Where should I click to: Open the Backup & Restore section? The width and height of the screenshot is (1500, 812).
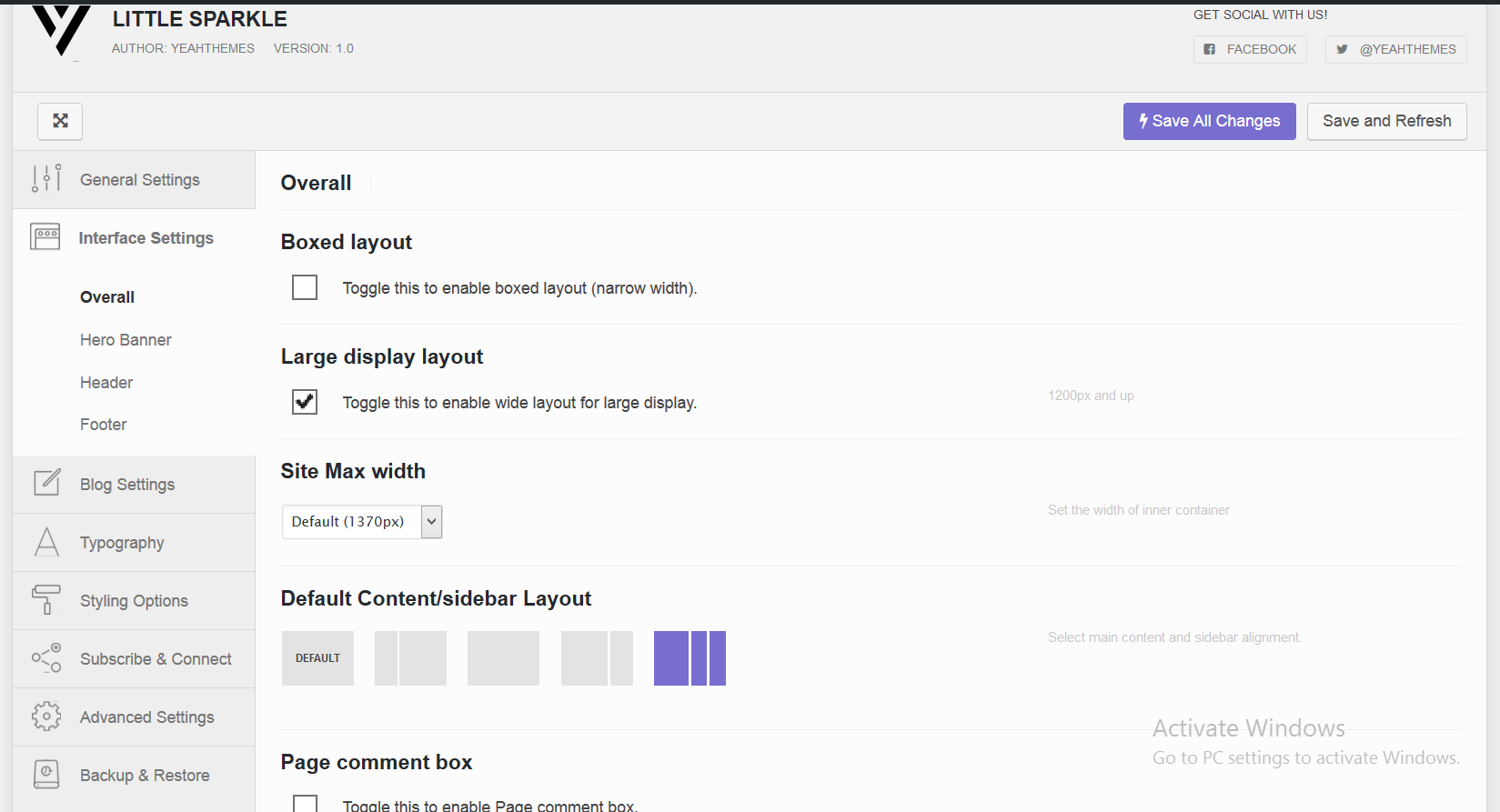[134, 776]
